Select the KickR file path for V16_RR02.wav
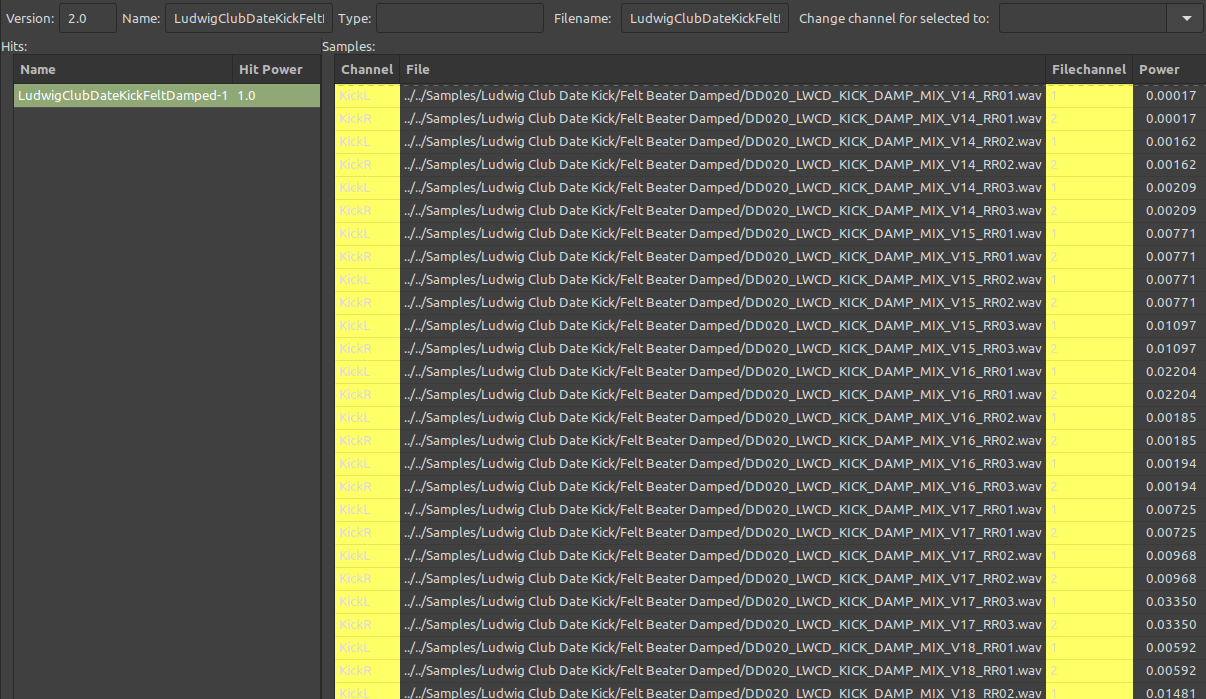 [x=723, y=441]
